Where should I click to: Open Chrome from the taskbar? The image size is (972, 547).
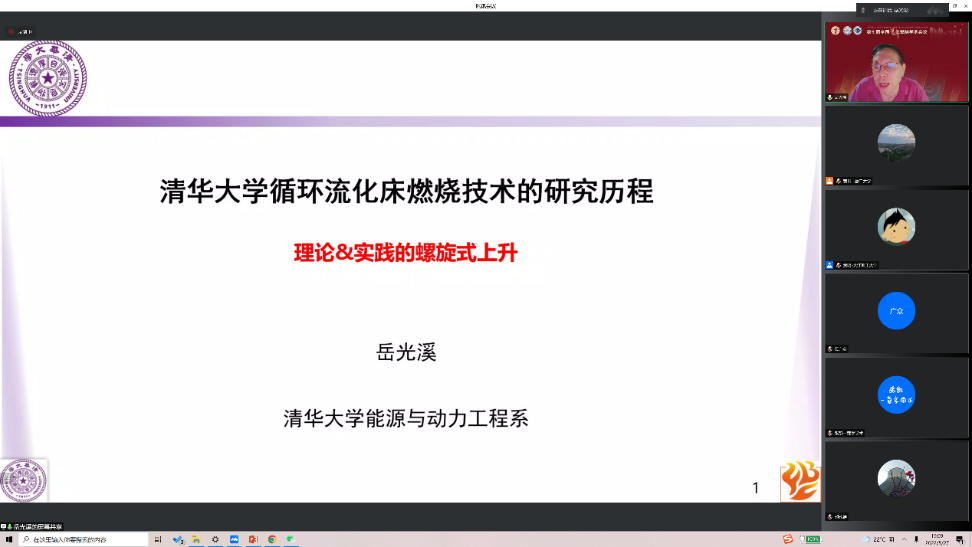272,539
